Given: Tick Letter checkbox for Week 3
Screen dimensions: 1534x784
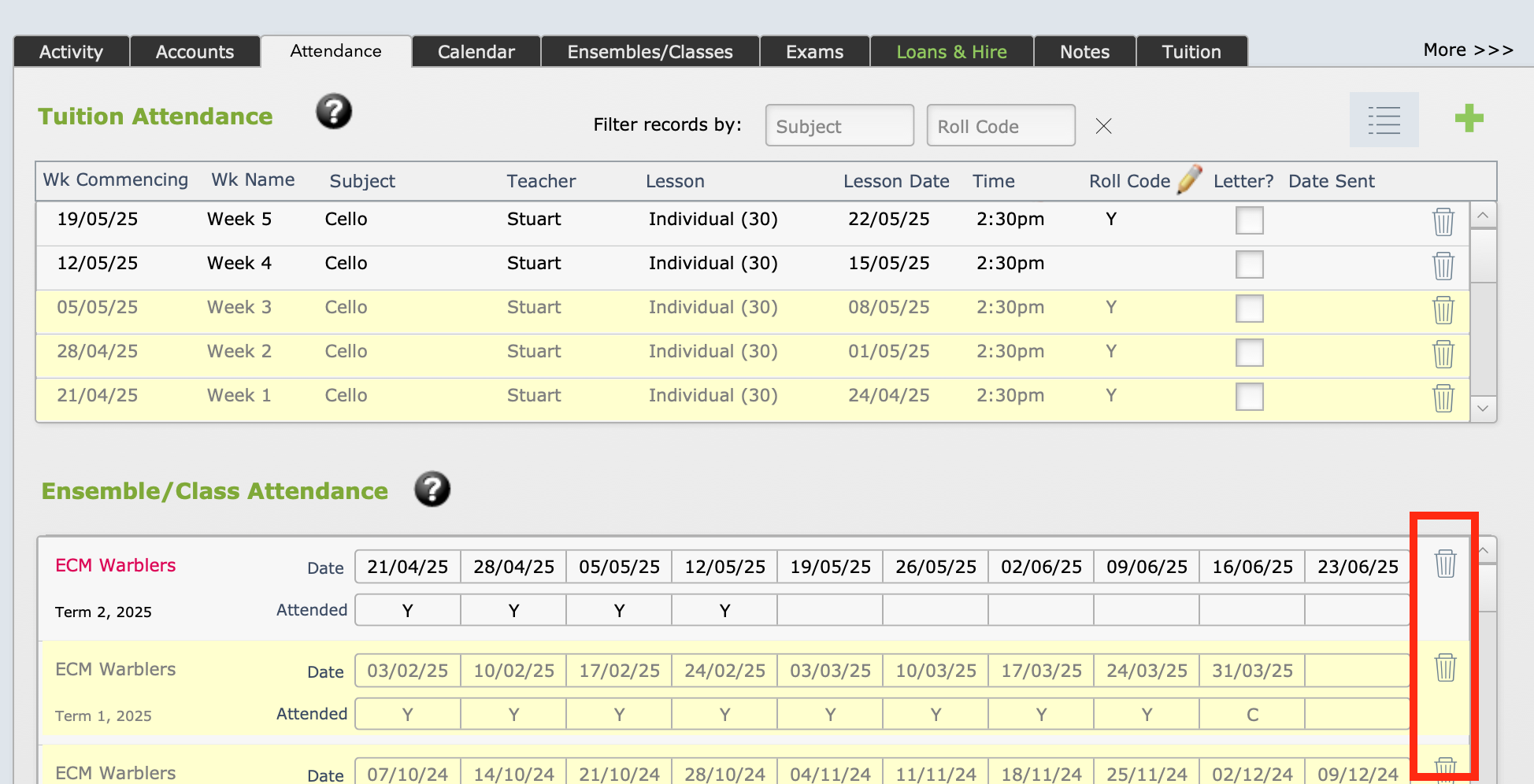Looking at the screenshot, I should coord(1250,309).
